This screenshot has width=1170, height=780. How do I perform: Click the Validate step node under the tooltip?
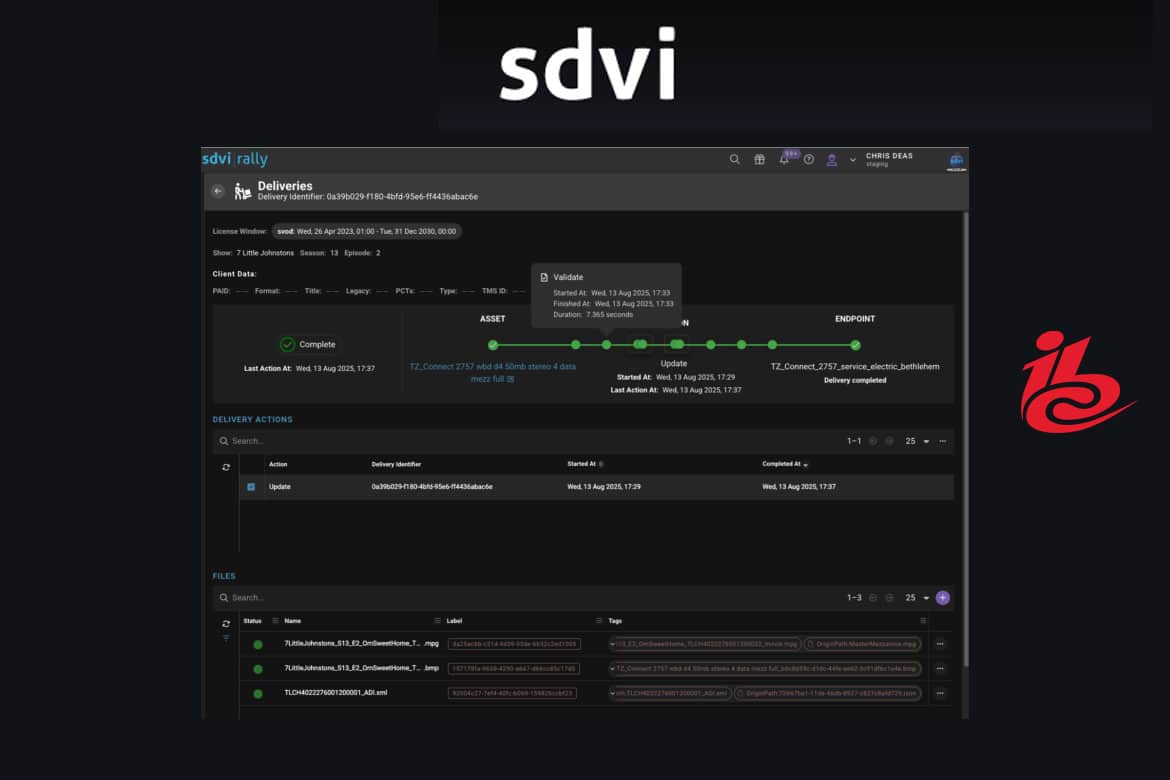pyautogui.click(x=607, y=345)
